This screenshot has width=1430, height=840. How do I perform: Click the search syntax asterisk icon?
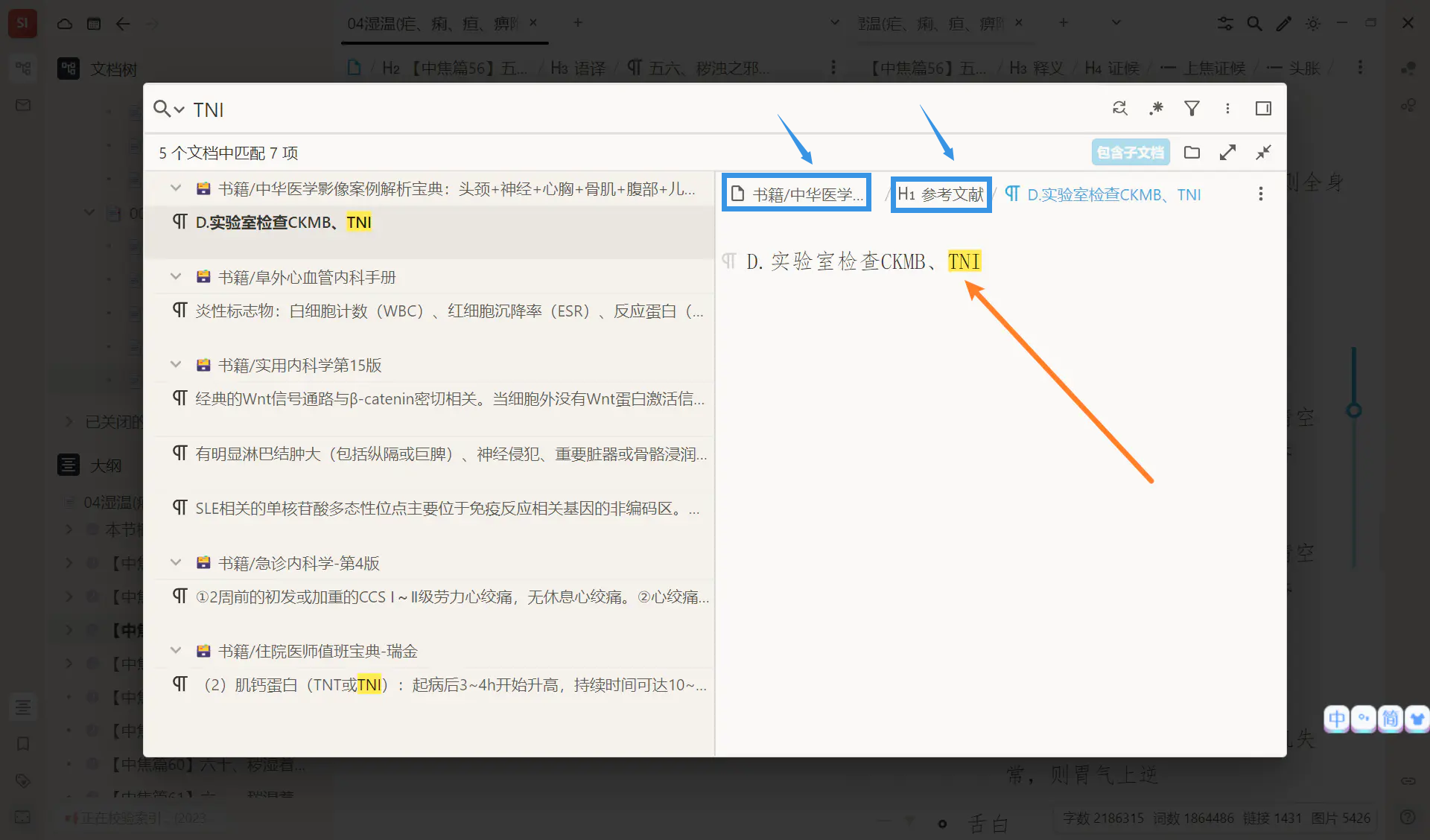(x=1156, y=109)
